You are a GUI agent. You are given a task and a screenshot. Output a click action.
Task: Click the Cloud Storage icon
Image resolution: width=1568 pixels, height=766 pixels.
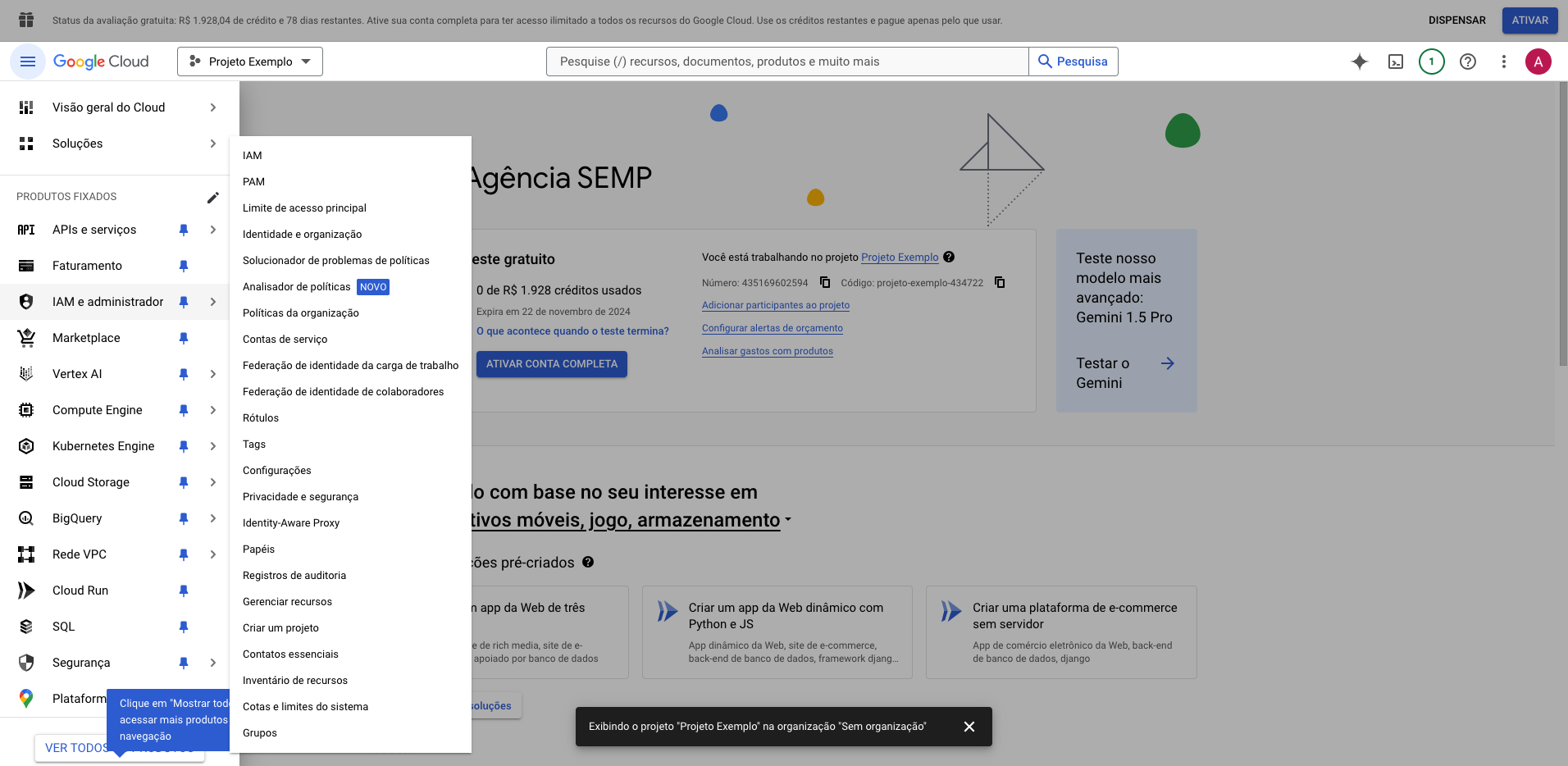tap(26, 482)
